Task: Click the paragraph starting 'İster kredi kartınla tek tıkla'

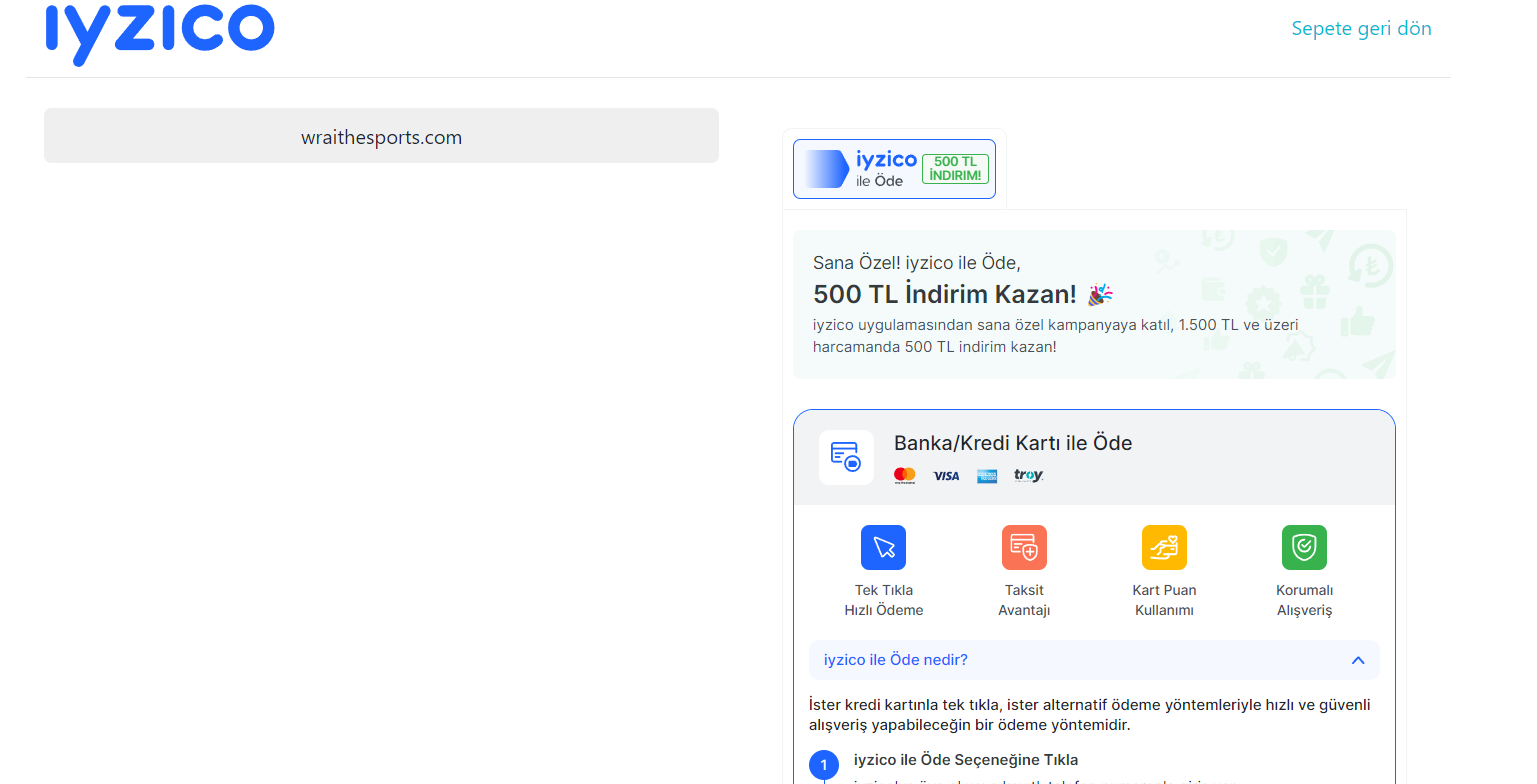Action: click(1090, 715)
